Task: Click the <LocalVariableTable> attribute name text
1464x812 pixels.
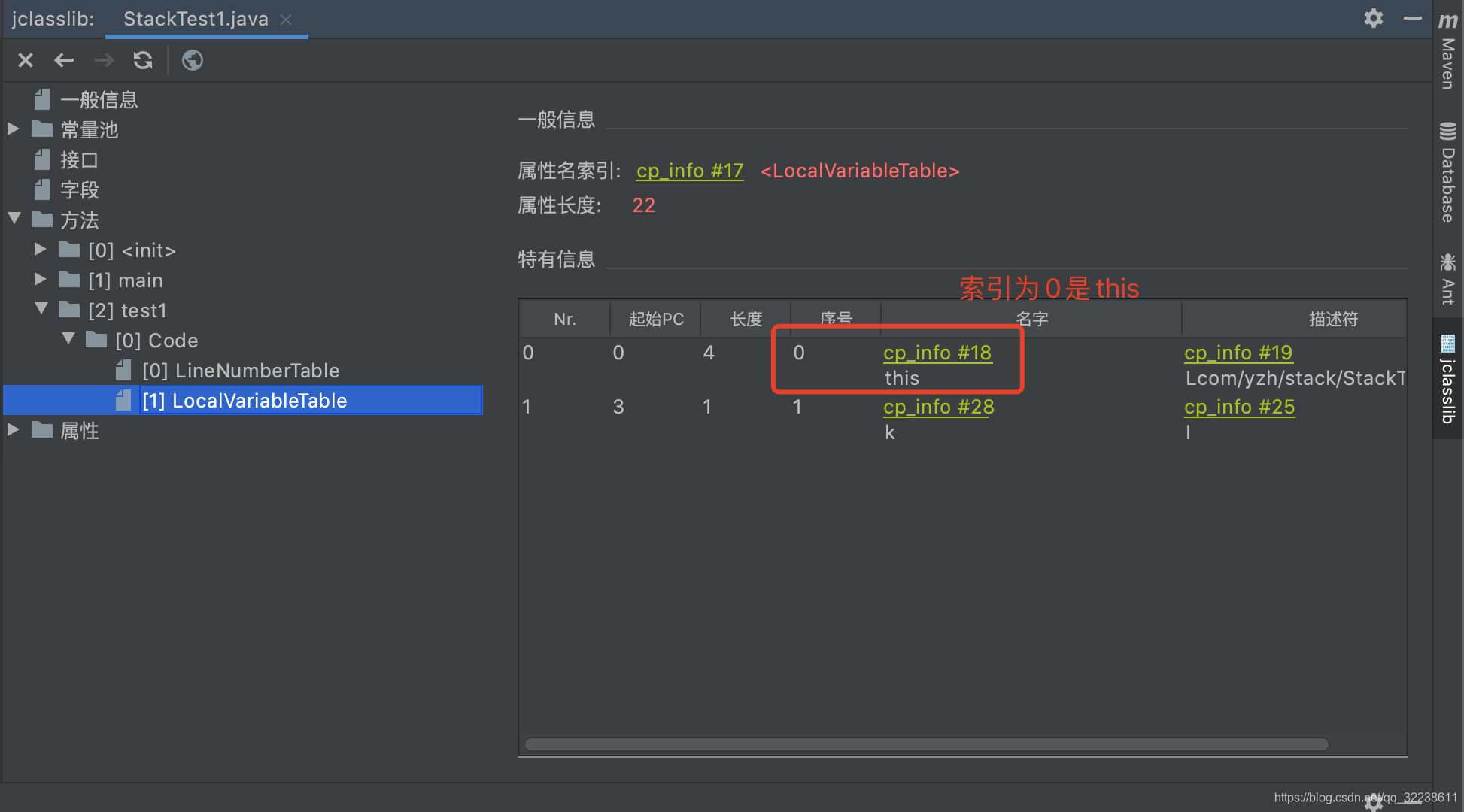Action: [860, 171]
